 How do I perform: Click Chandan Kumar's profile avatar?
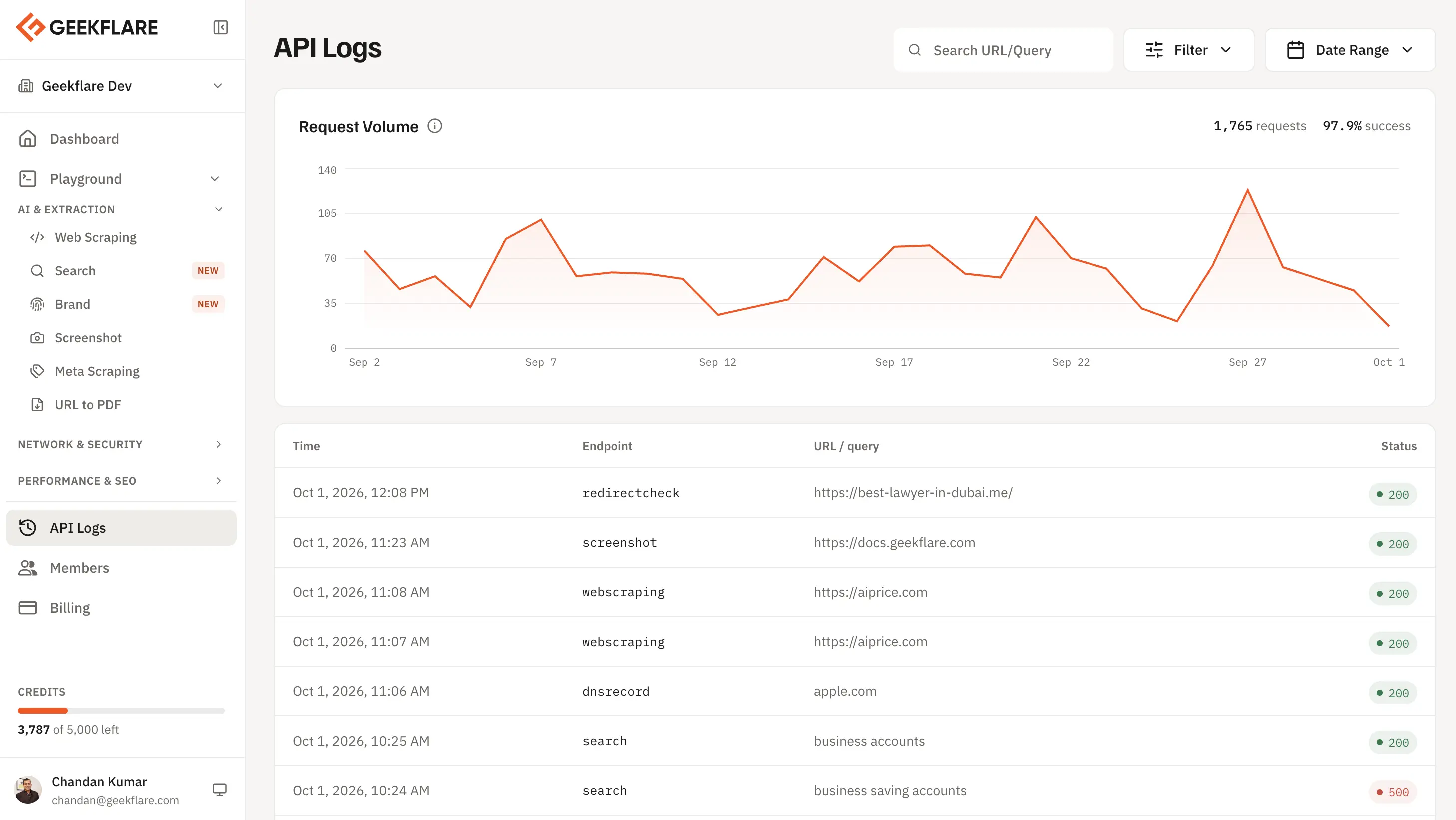tap(28, 790)
